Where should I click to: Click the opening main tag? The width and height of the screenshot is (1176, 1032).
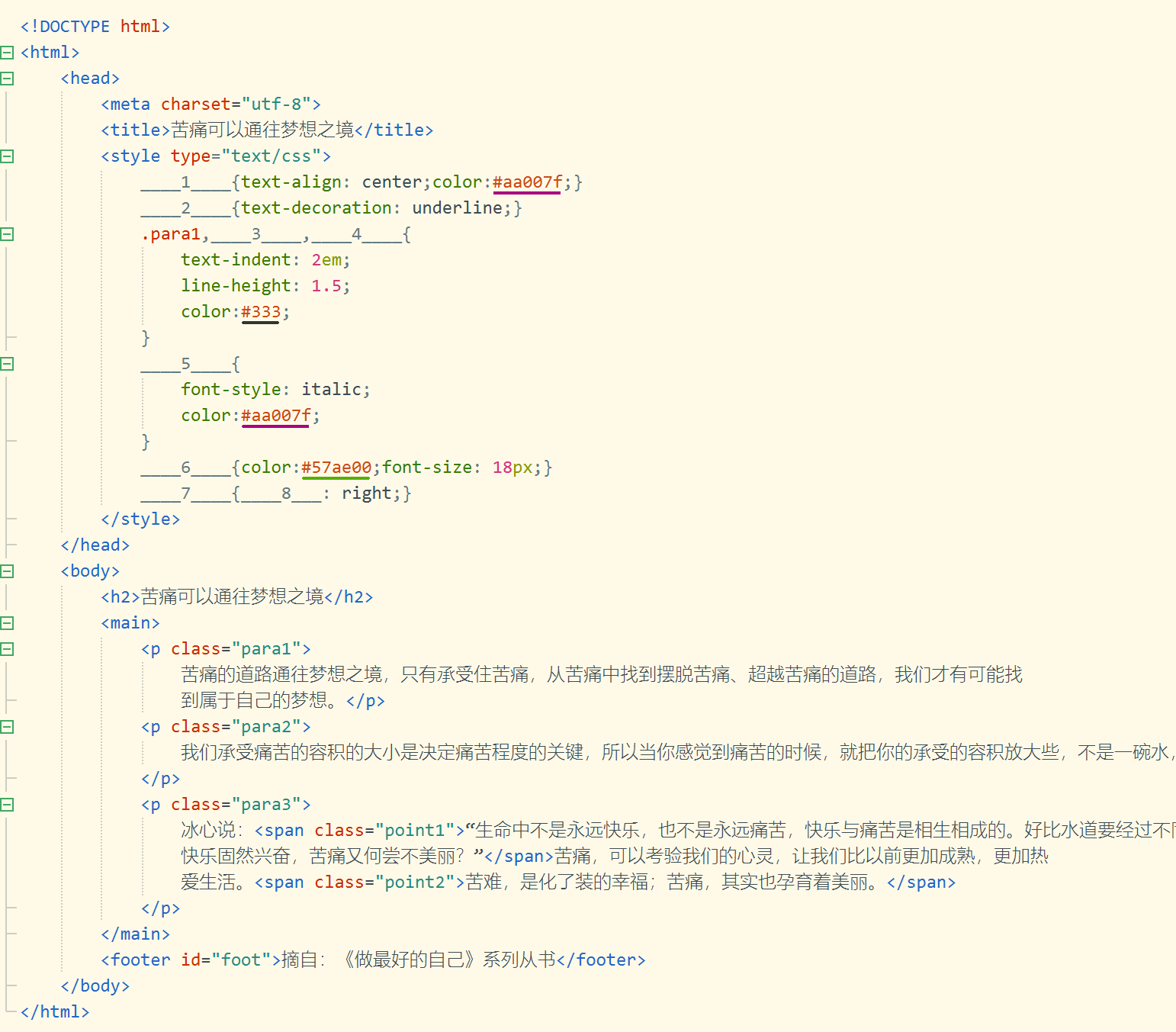(130, 623)
